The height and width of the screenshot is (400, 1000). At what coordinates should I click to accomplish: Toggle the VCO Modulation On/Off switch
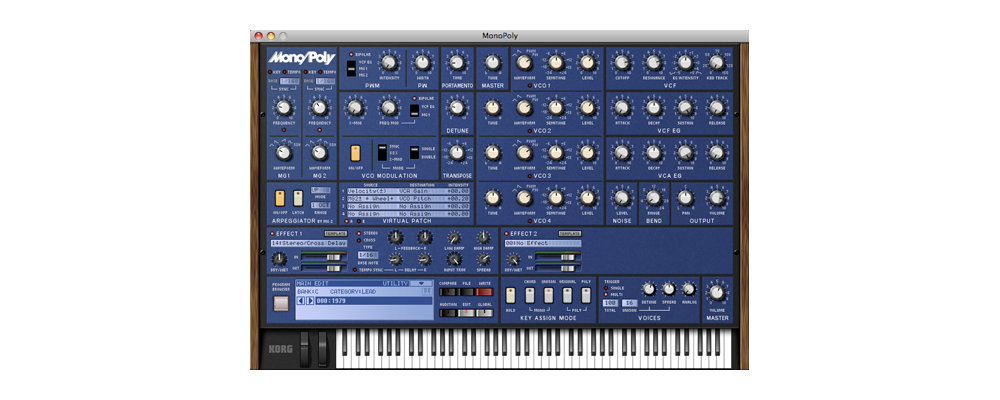coord(355,152)
